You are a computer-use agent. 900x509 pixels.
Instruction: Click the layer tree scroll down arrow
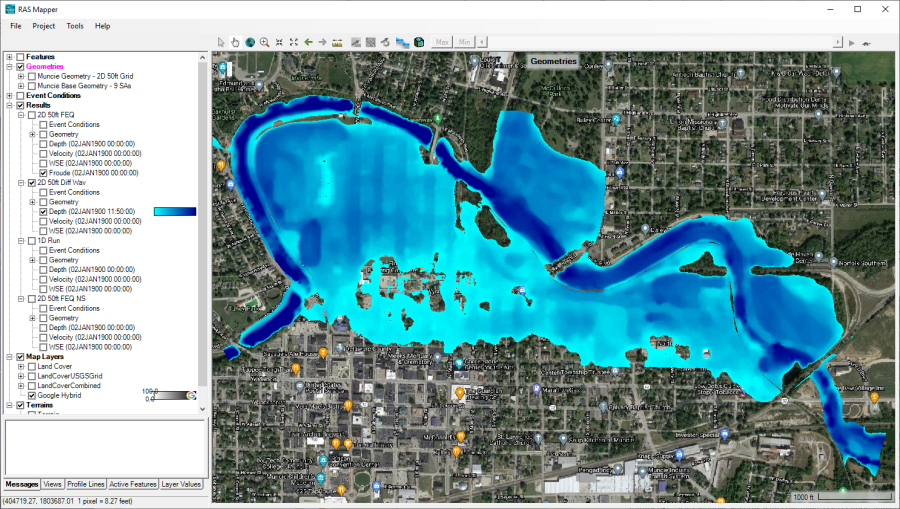click(x=203, y=408)
